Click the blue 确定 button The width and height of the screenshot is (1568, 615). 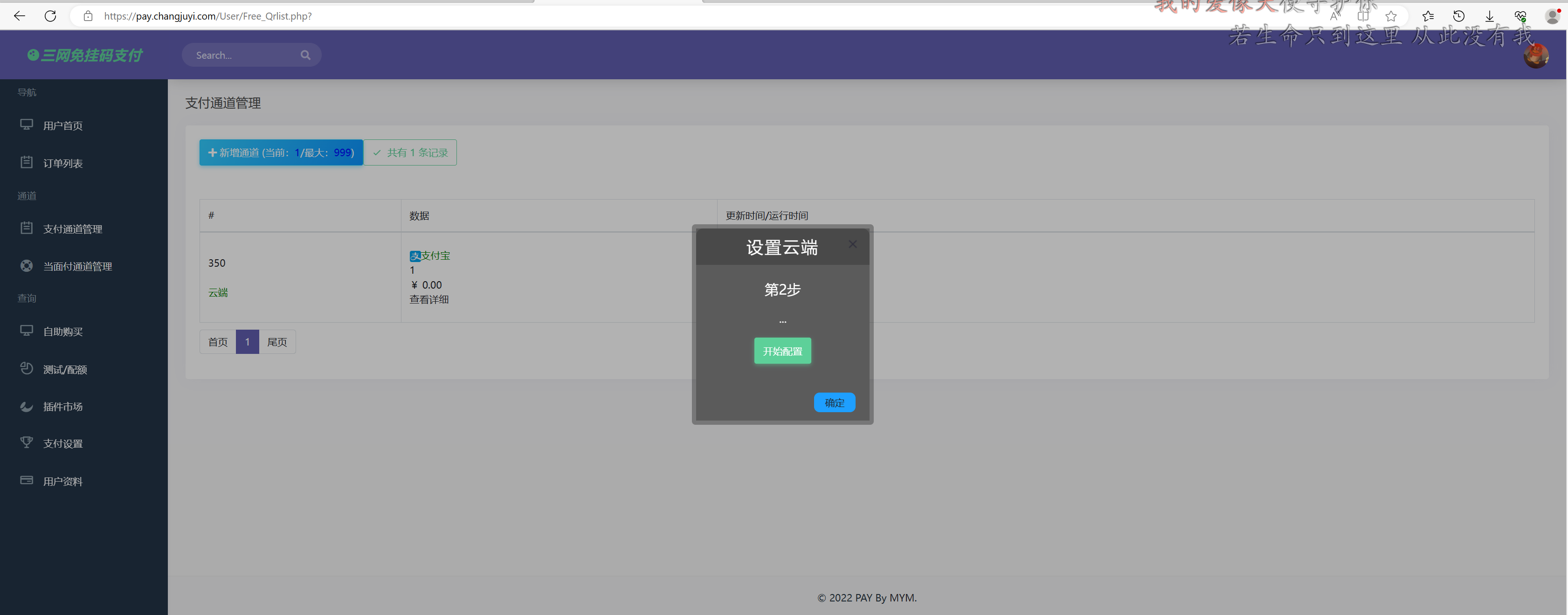(x=834, y=402)
